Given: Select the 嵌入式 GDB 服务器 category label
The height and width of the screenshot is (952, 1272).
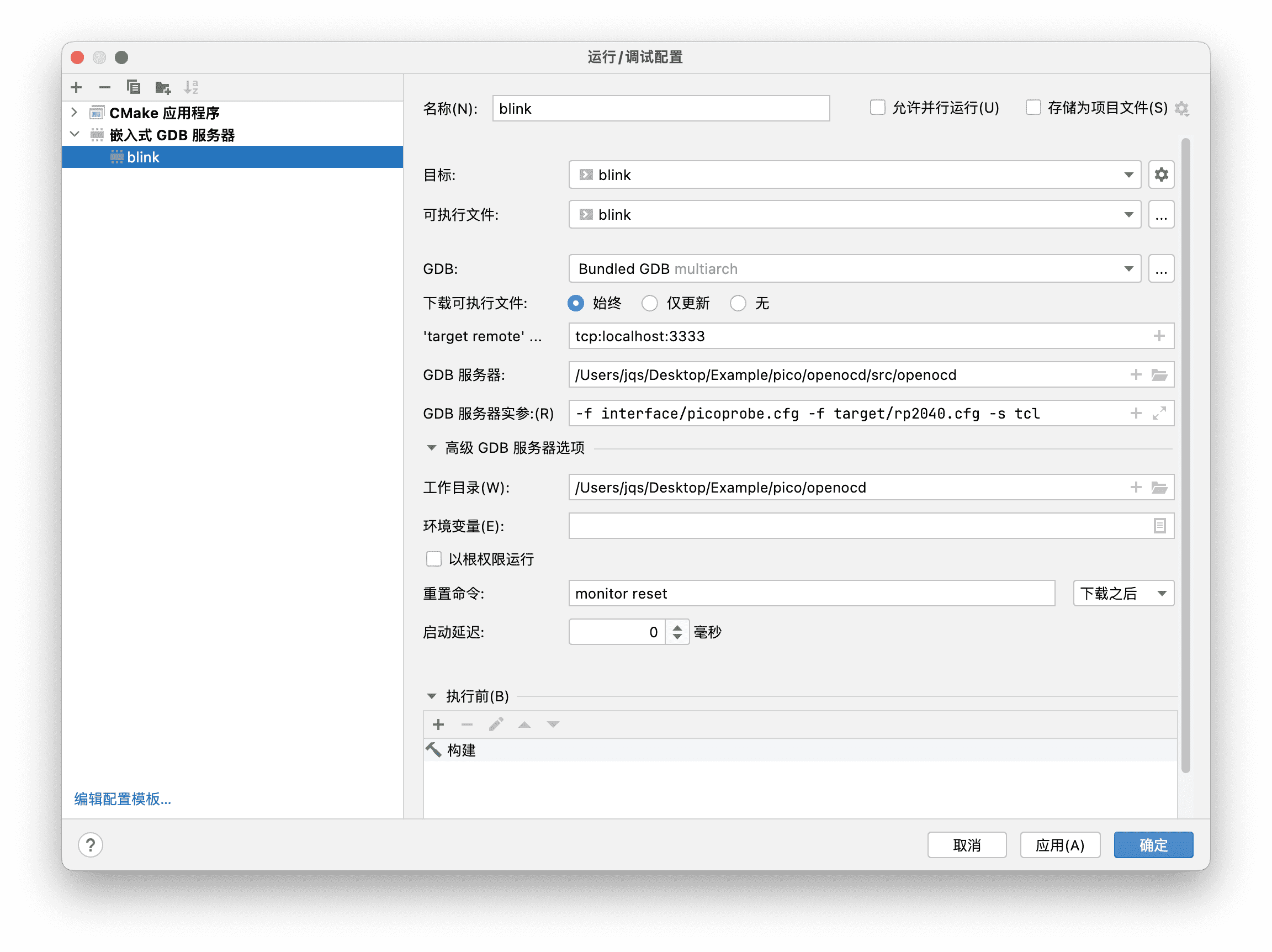Looking at the screenshot, I should [172, 135].
